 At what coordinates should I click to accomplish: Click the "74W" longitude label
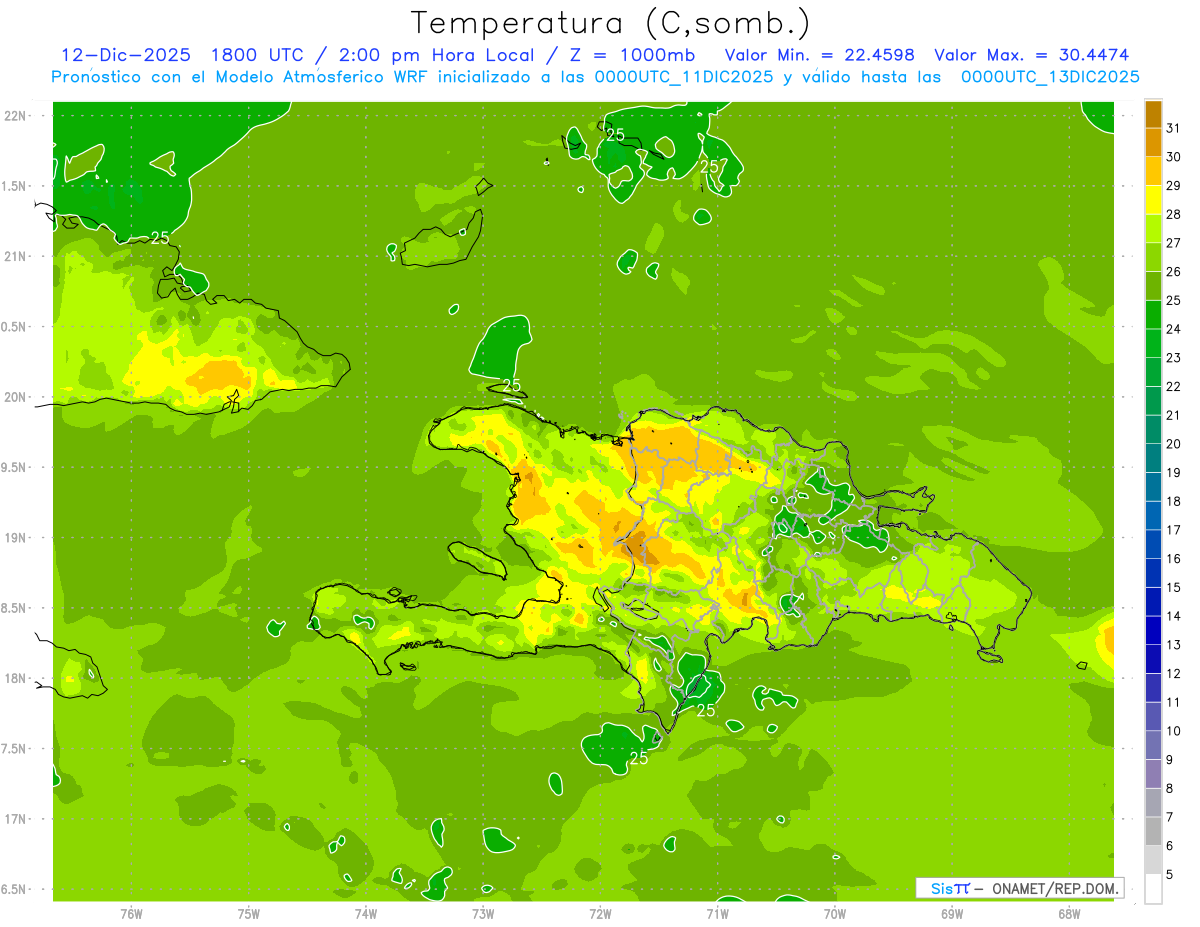[366, 913]
